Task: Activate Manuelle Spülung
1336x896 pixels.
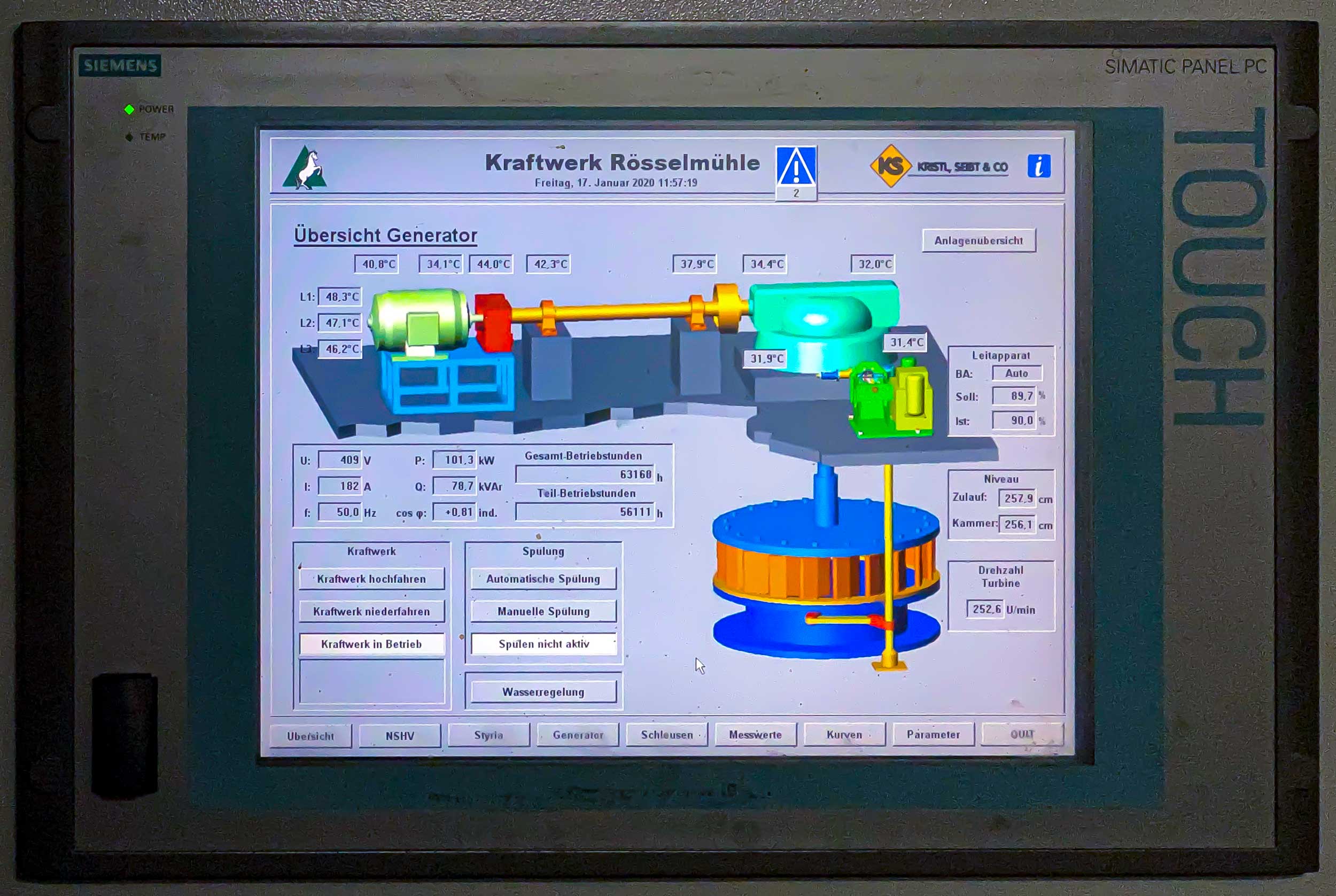Action: (x=543, y=611)
